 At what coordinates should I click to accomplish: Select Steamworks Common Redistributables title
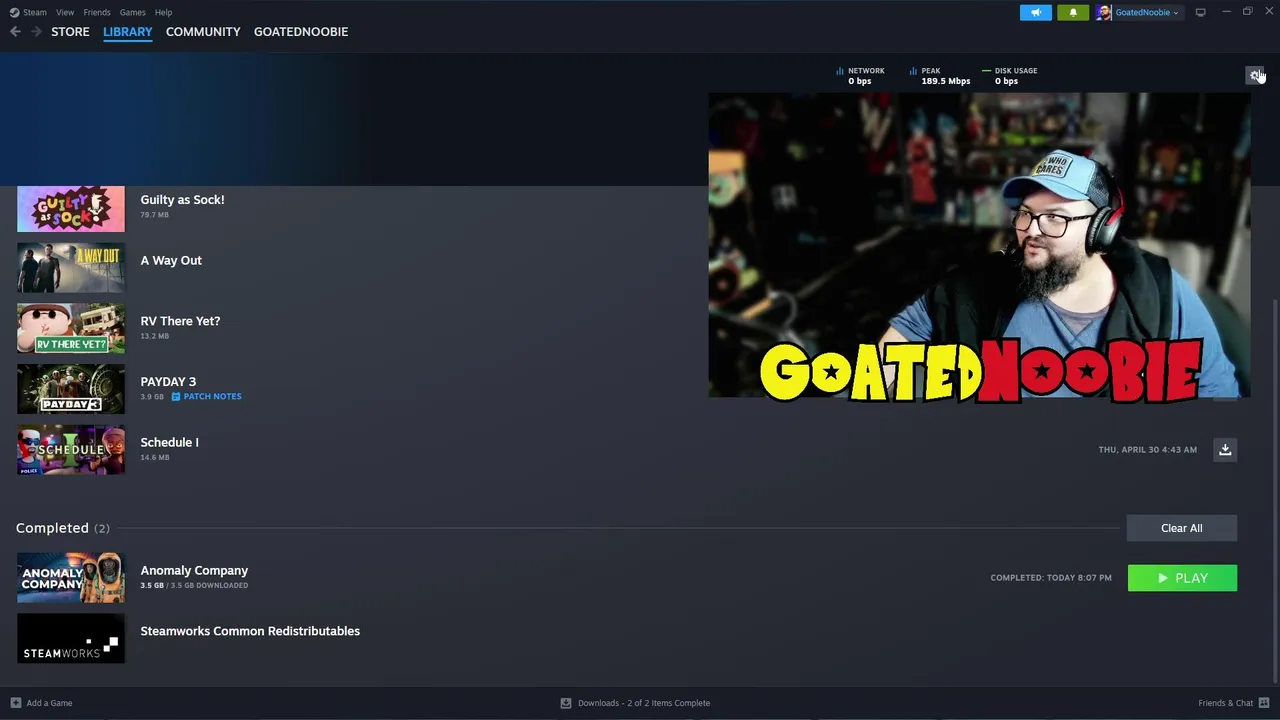tap(250, 631)
